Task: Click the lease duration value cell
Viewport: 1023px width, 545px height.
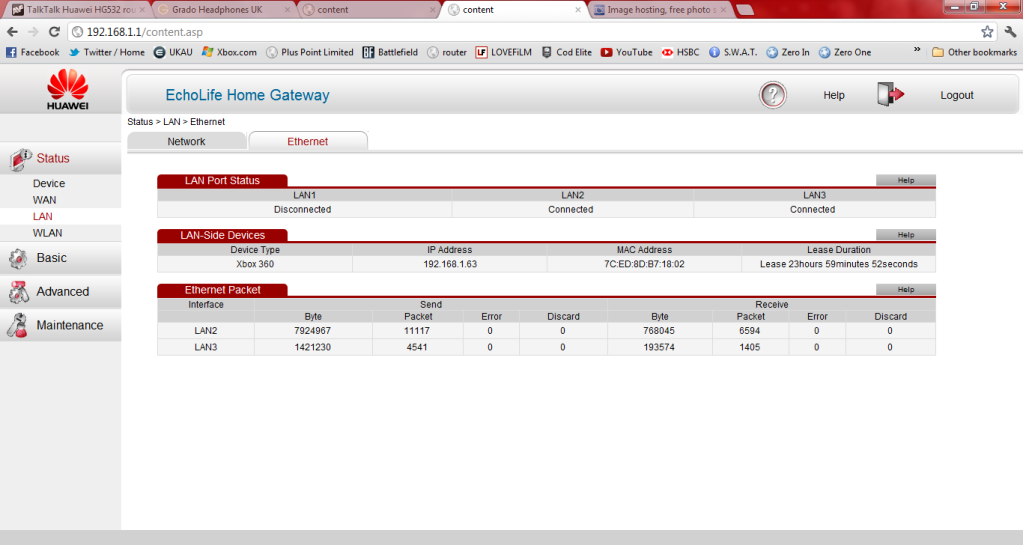Action: pos(838,264)
